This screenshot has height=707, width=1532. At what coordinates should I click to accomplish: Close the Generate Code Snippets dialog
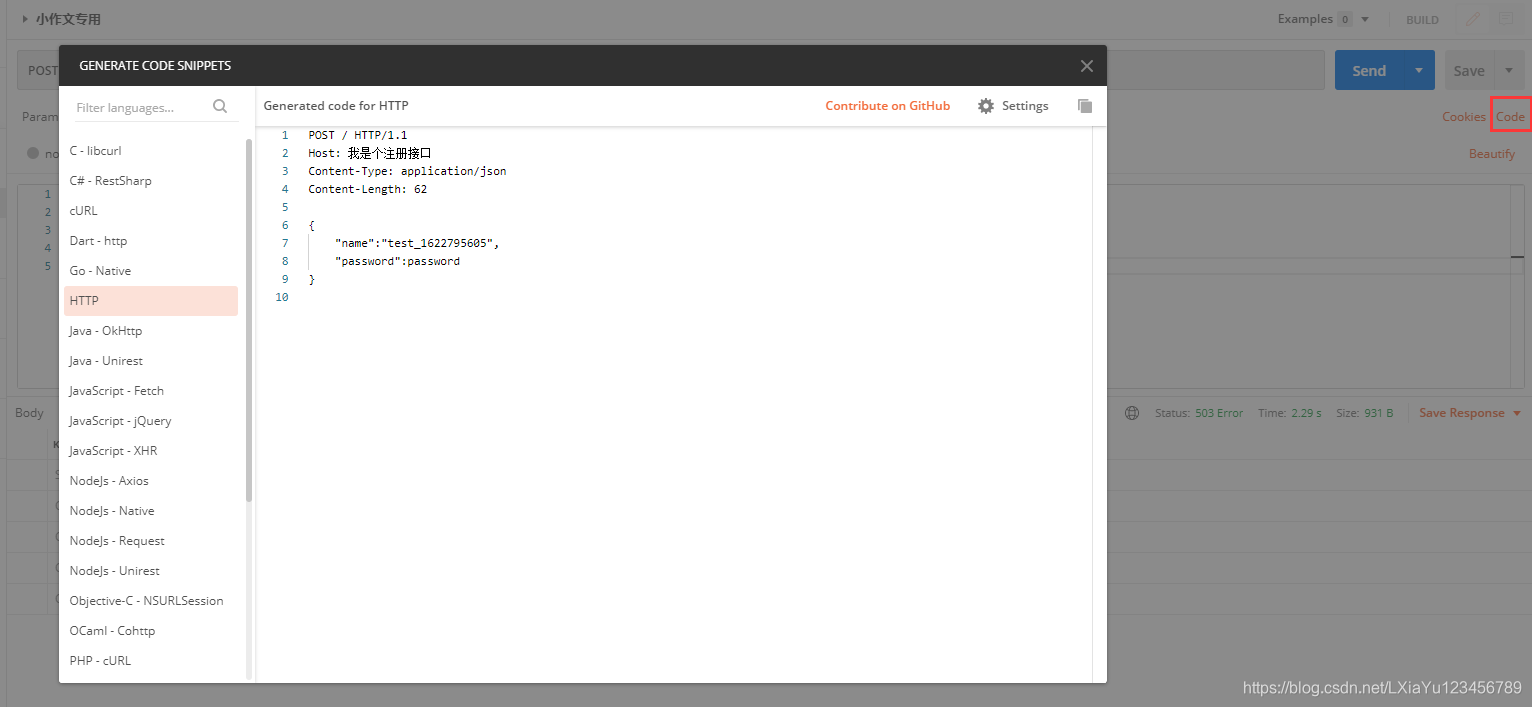1086,66
